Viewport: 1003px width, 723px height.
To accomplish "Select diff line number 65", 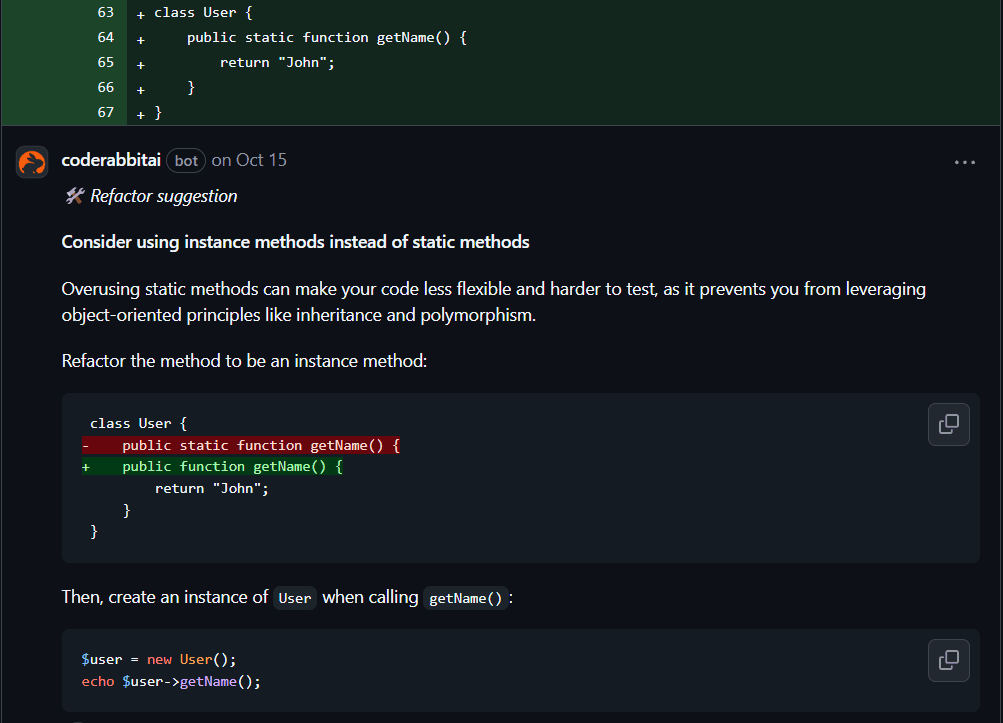I will pos(105,62).
